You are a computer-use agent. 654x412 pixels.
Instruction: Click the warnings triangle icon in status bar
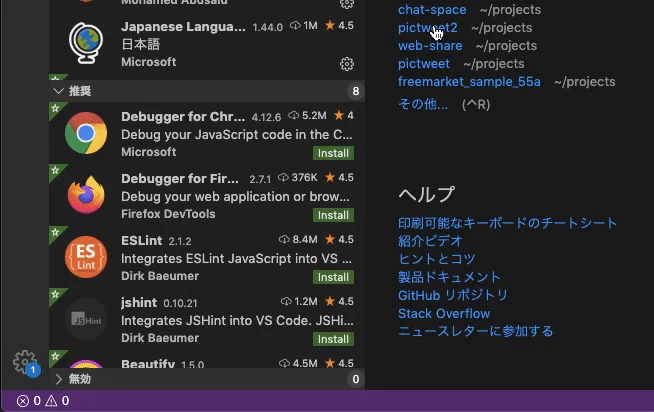51,401
